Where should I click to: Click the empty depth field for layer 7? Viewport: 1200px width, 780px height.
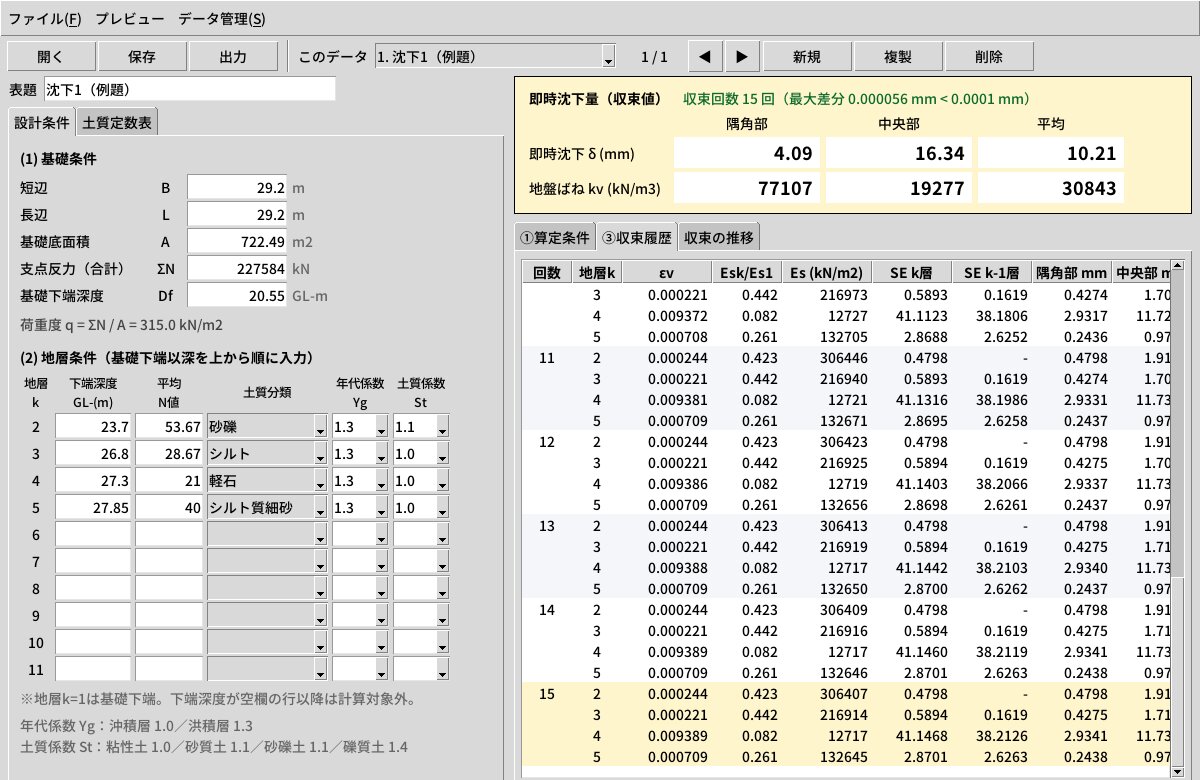[93, 562]
